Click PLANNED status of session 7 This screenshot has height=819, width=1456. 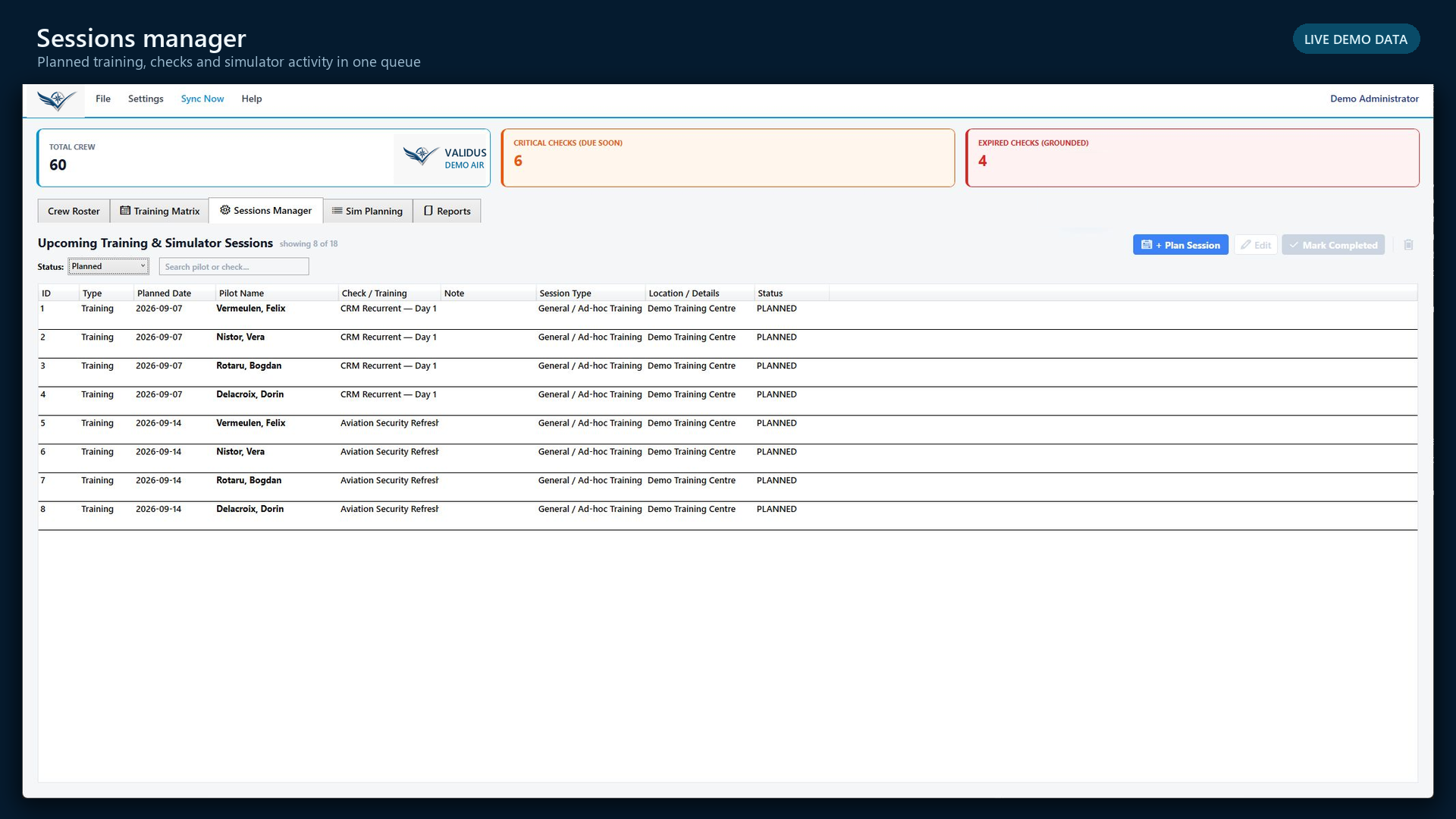pyautogui.click(x=777, y=481)
